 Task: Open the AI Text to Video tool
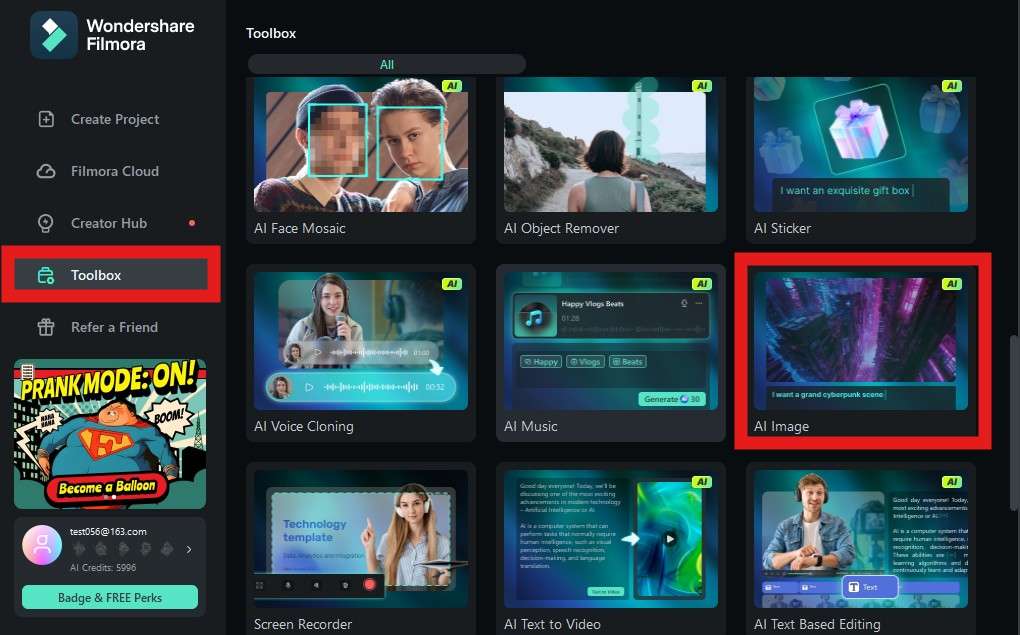tap(611, 550)
